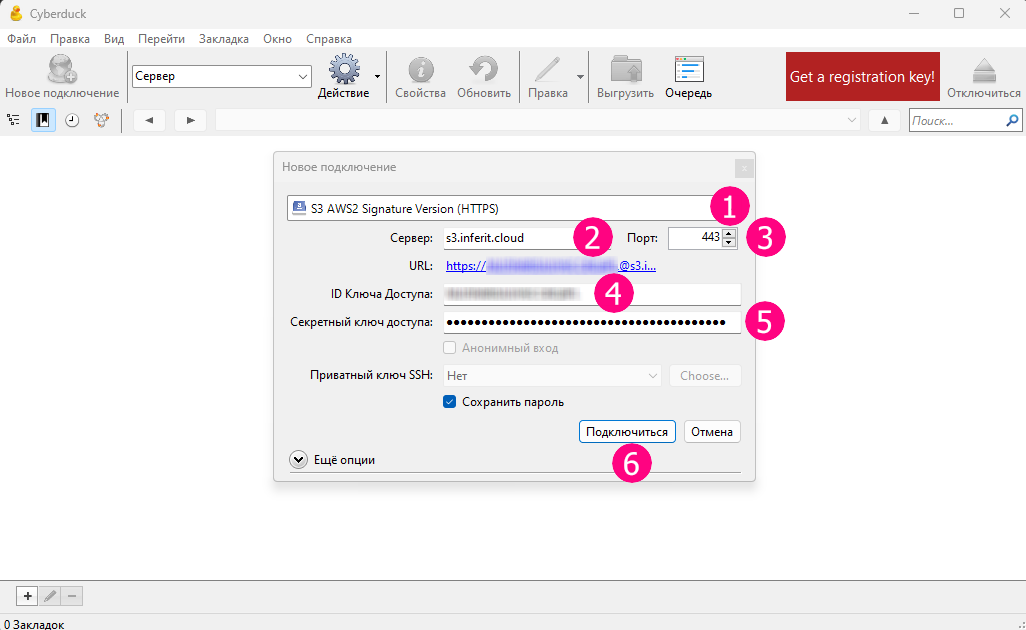Screen dimensions: 1026x630
Task: Click the Выгрузить upload folder icon
Action: tap(626, 69)
